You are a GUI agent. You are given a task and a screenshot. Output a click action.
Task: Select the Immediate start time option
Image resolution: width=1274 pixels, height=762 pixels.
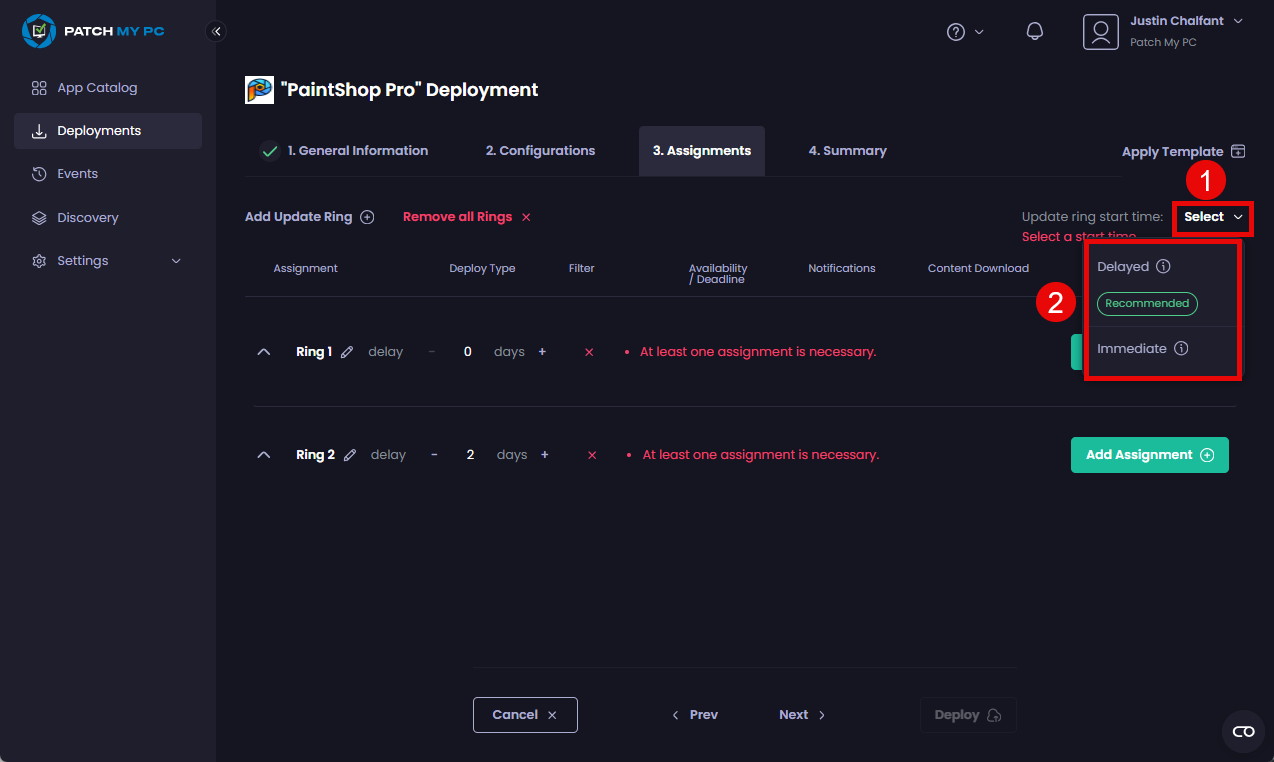(x=1133, y=348)
